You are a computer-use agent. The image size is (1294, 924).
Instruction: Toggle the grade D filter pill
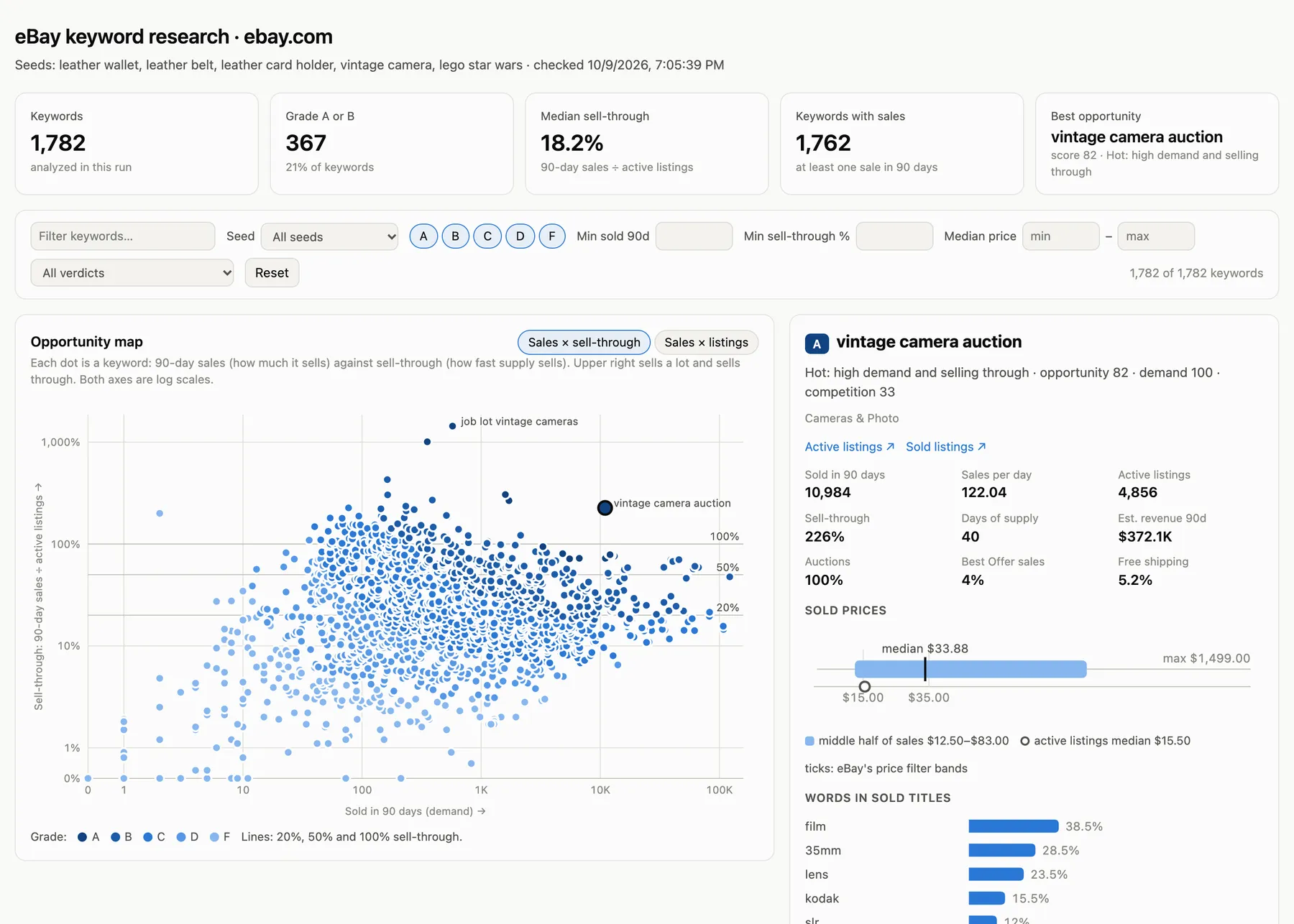(x=520, y=236)
